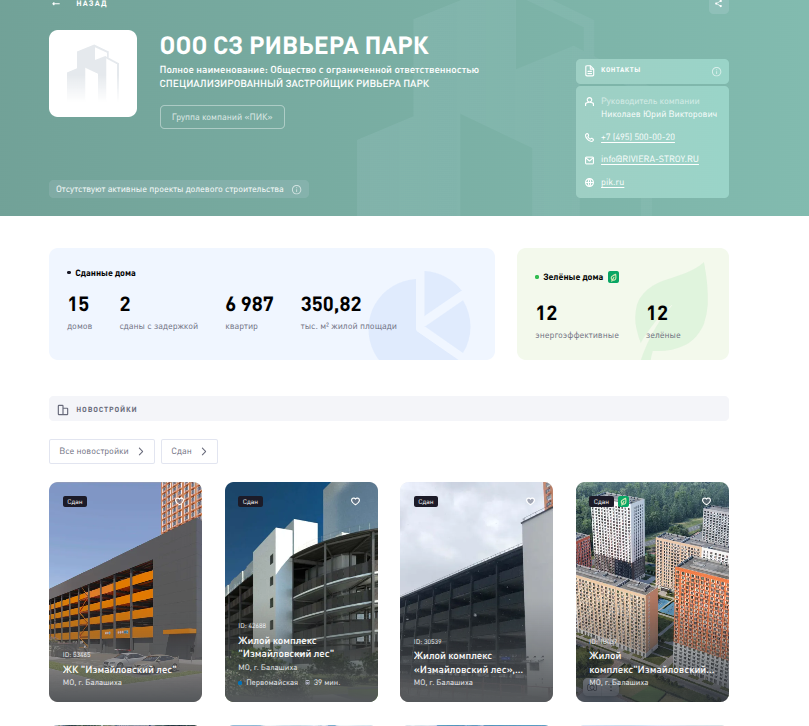The image size is (809, 726).
Task: Click the company logo building icon
Action: (93, 73)
